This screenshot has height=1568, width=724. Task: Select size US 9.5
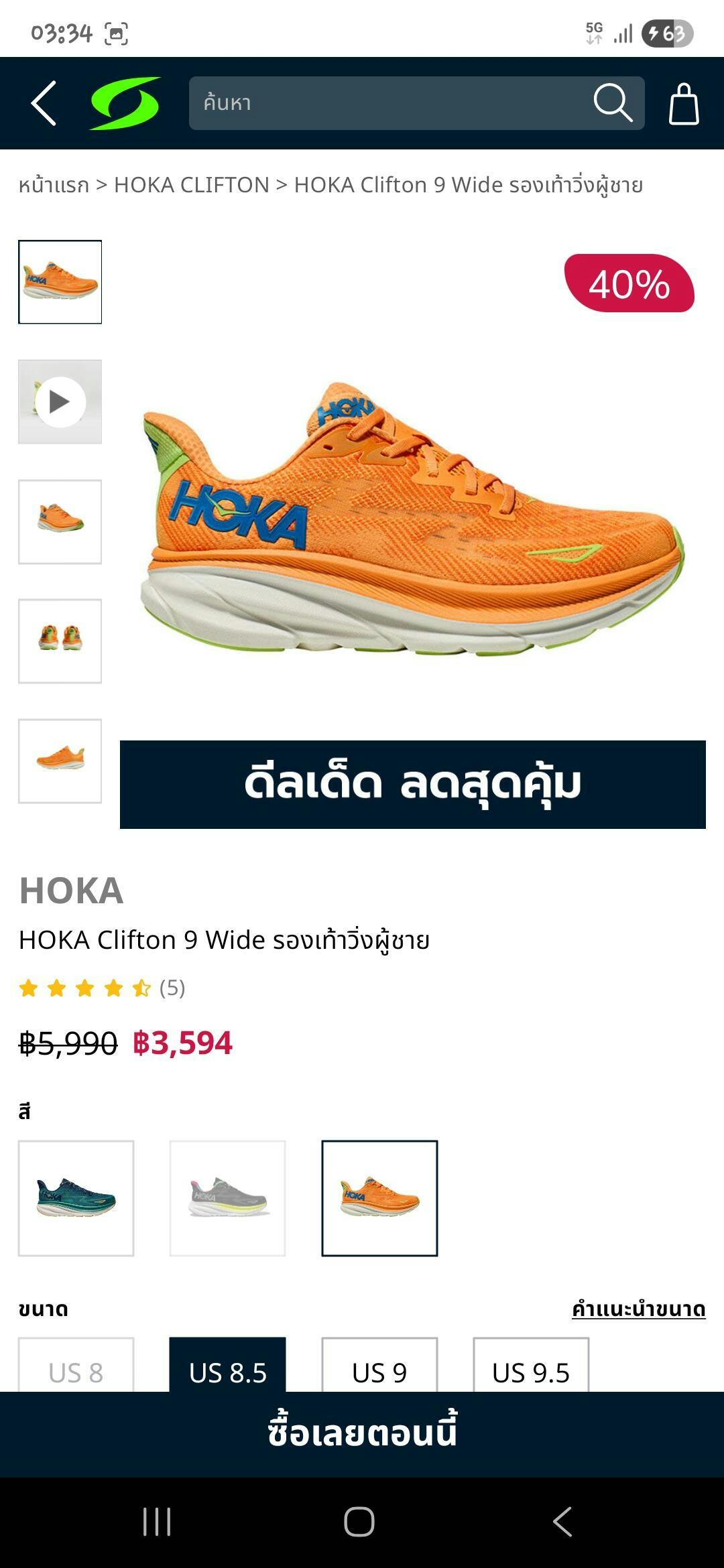tap(531, 1365)
